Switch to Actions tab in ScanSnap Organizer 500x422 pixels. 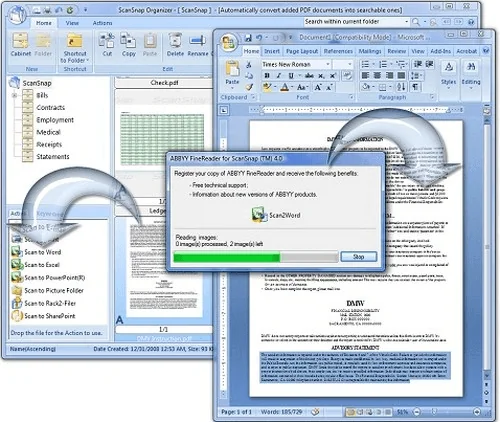(102, 23)
